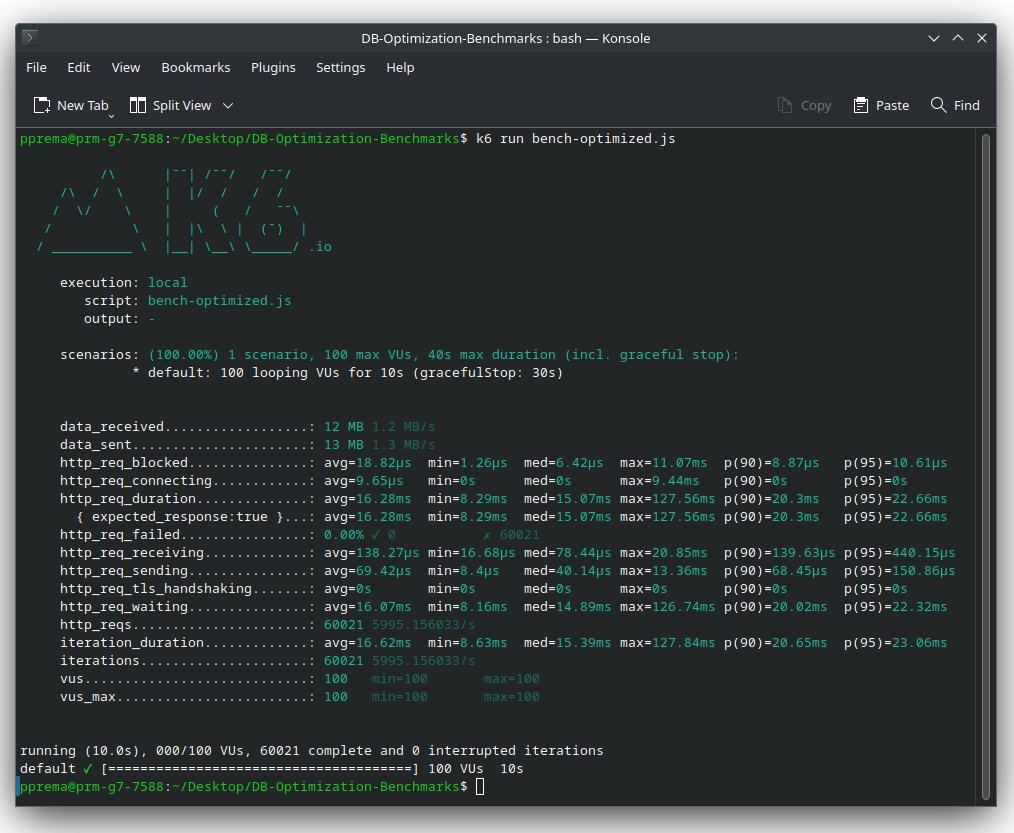Click 'vus_max' metric name
This screenshot has width=1014, height=833.
point(87,697)
